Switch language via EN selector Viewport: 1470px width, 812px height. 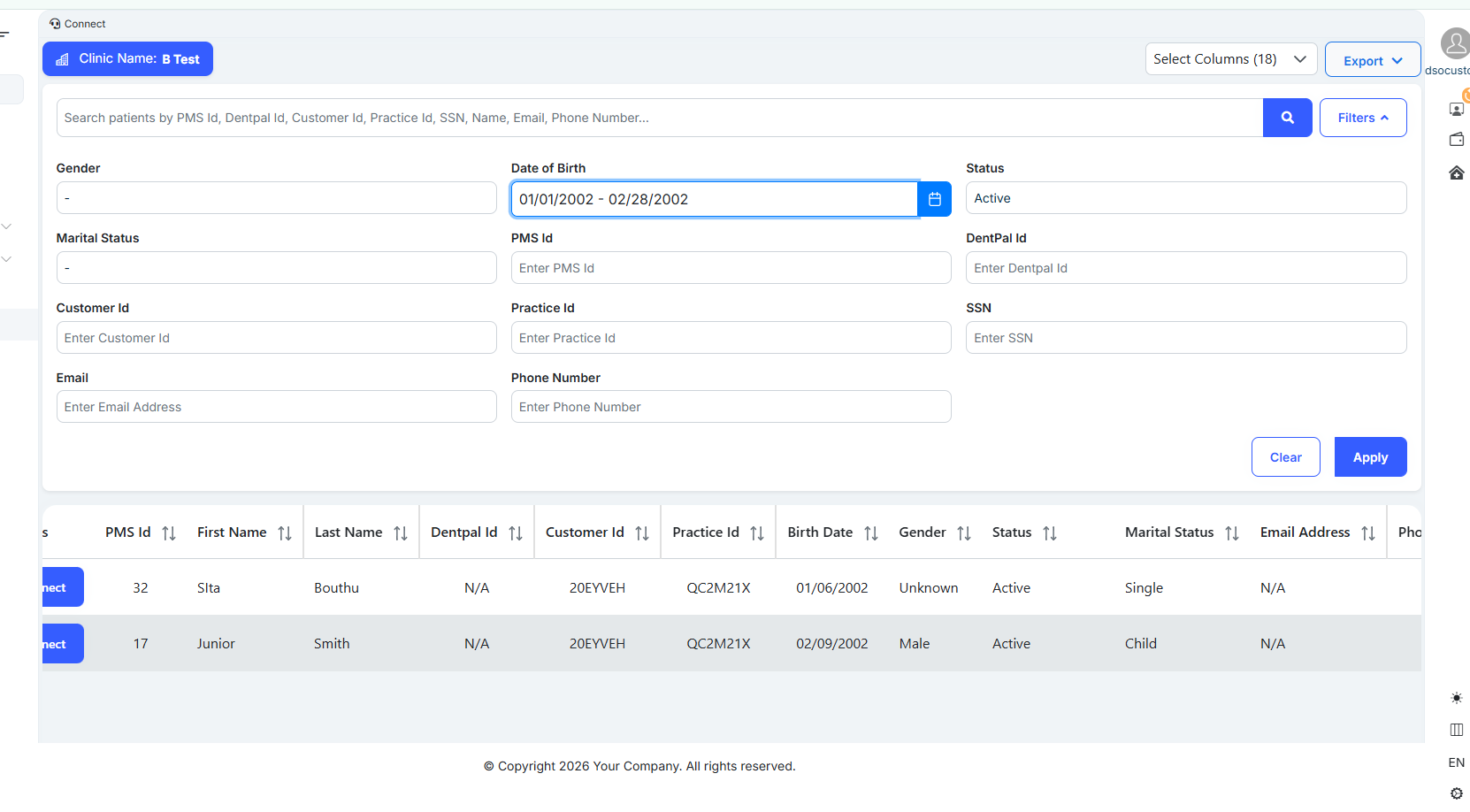1456,762
